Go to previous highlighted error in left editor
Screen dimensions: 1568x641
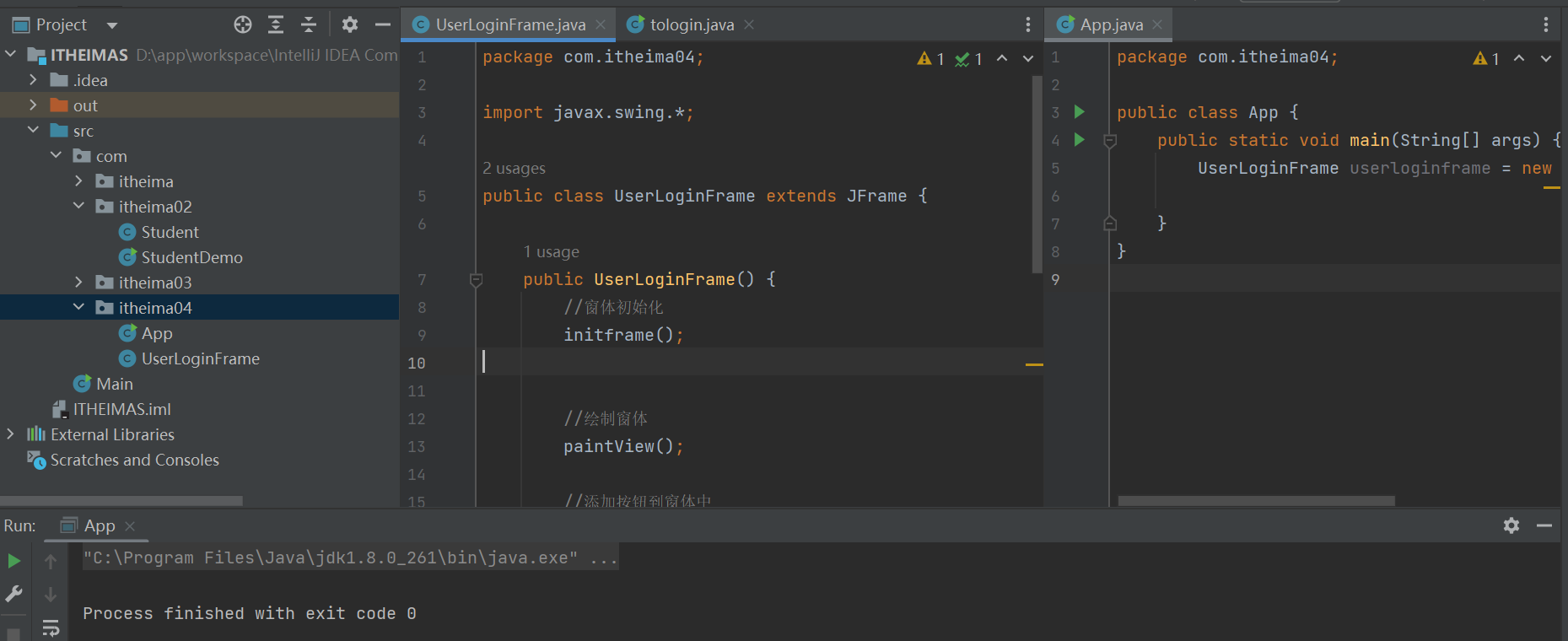1002,58
